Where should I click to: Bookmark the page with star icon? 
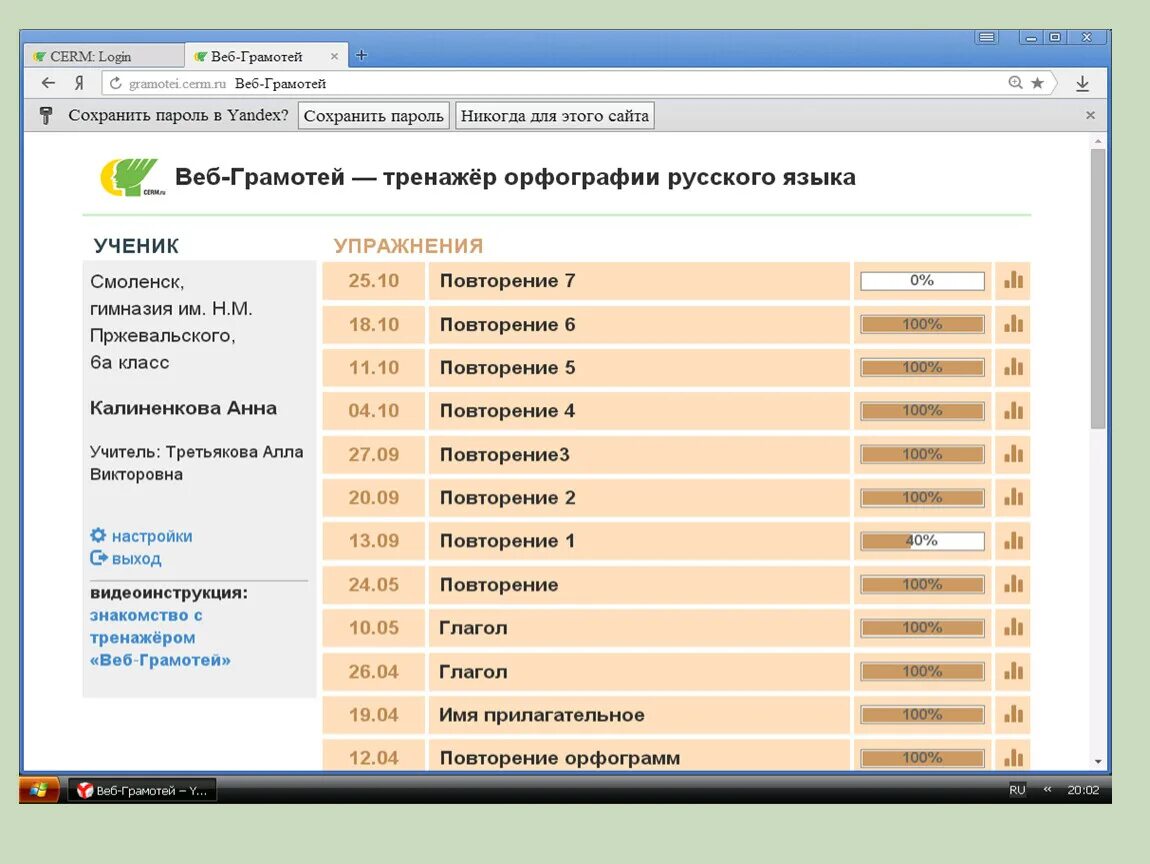[1037, 83]
